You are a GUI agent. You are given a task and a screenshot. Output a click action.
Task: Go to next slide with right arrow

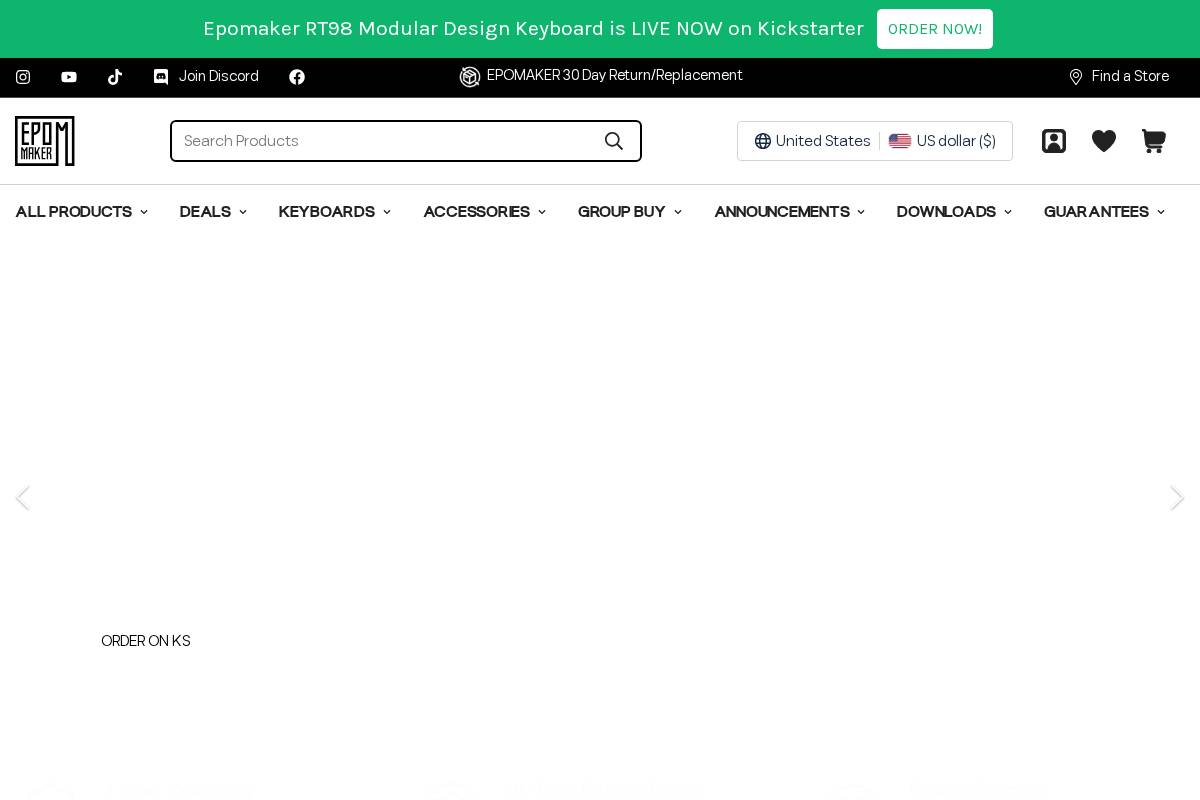pos(1177,498)
